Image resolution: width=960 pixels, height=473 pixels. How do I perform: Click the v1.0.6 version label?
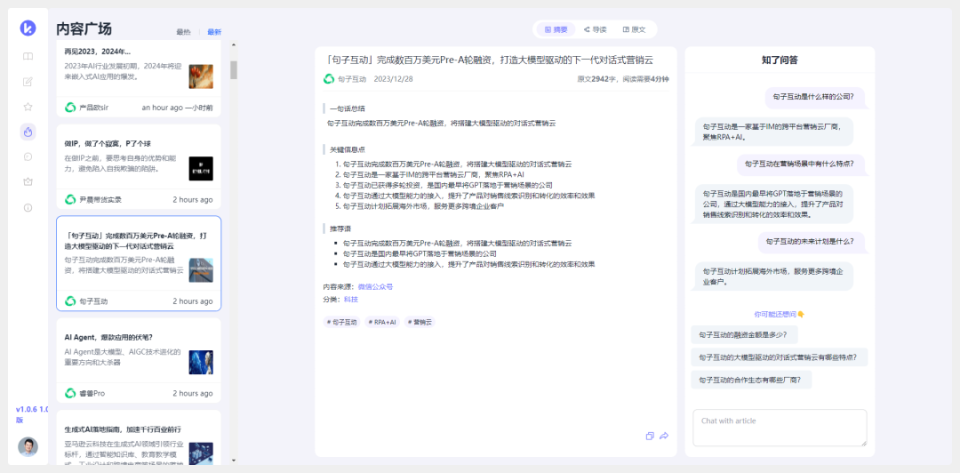click(x=31, y=414)
